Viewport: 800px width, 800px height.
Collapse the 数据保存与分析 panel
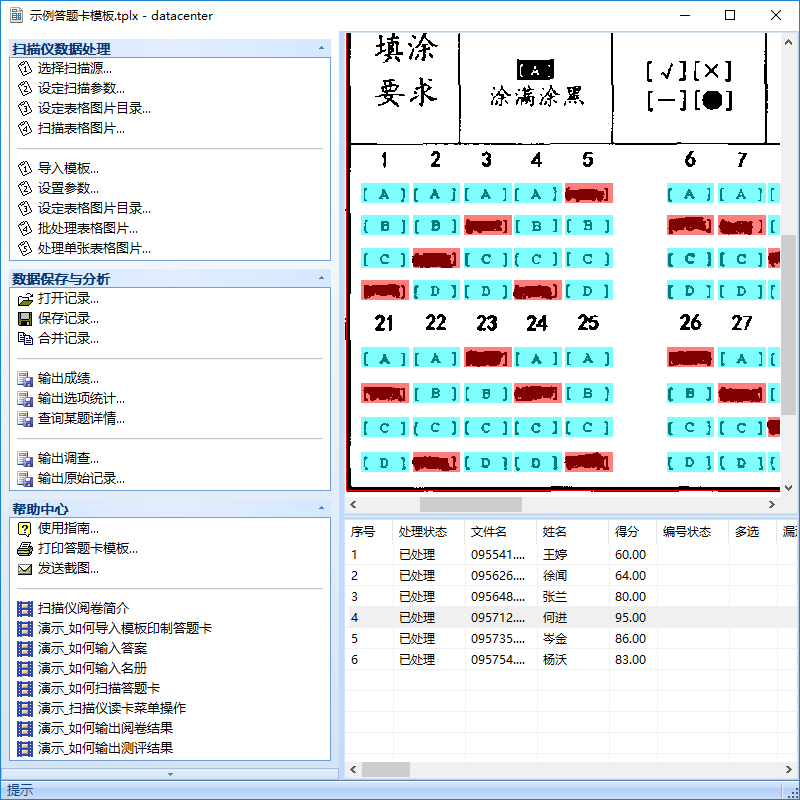(321, 278)
